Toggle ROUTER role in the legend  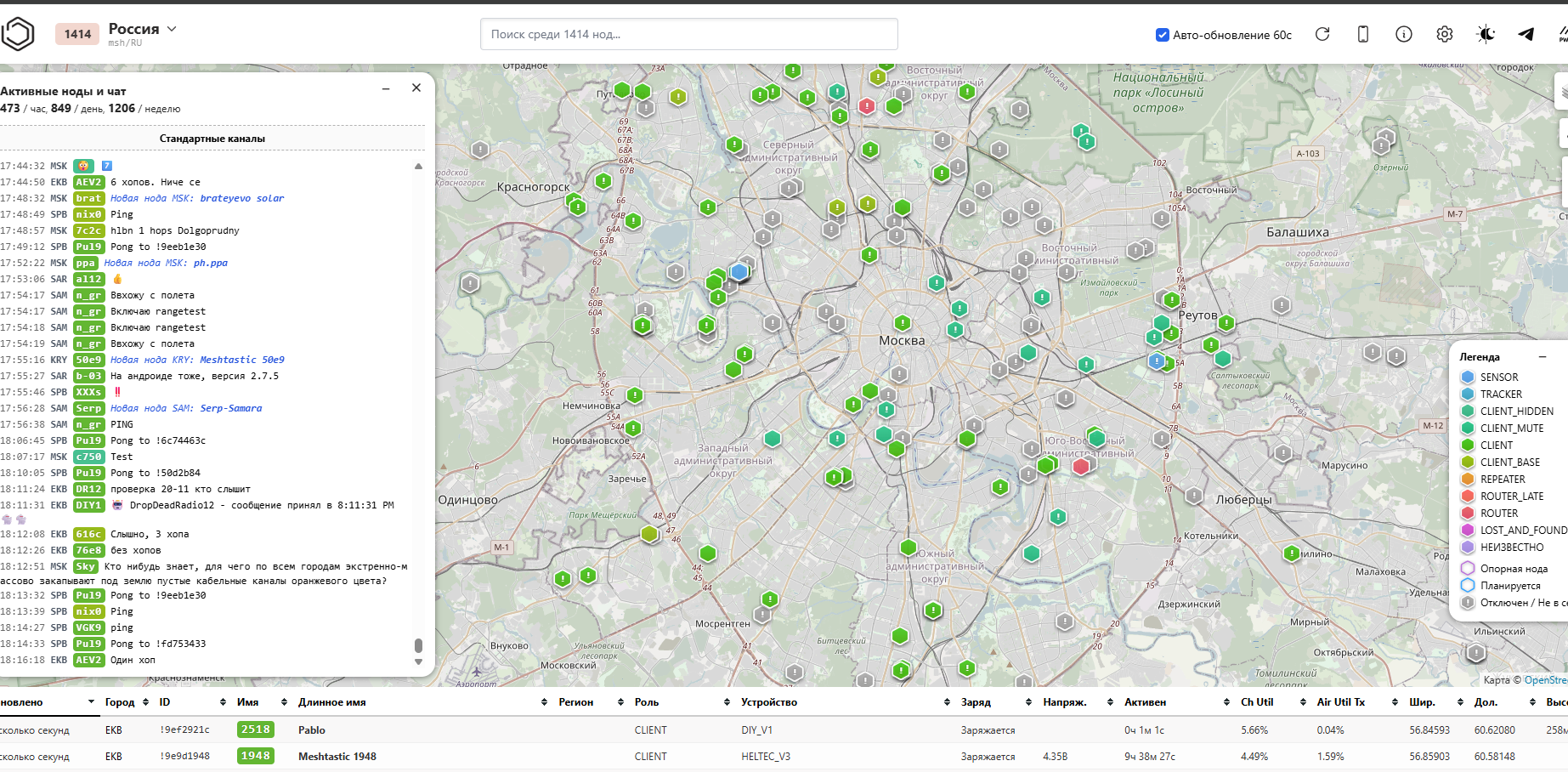click(x=1498, y=514)
